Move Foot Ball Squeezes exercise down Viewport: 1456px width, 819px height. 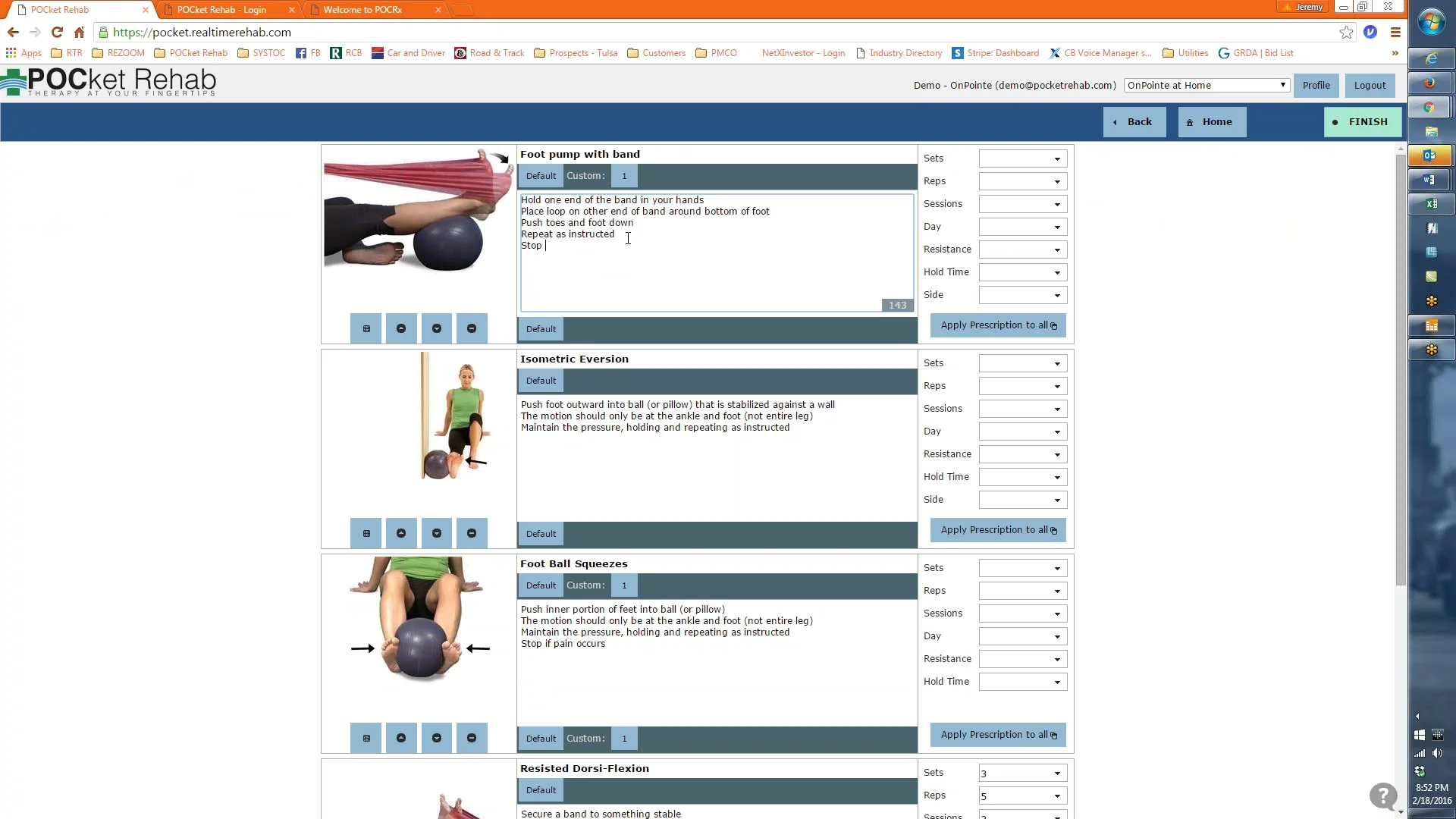click(x=437, y=738)
